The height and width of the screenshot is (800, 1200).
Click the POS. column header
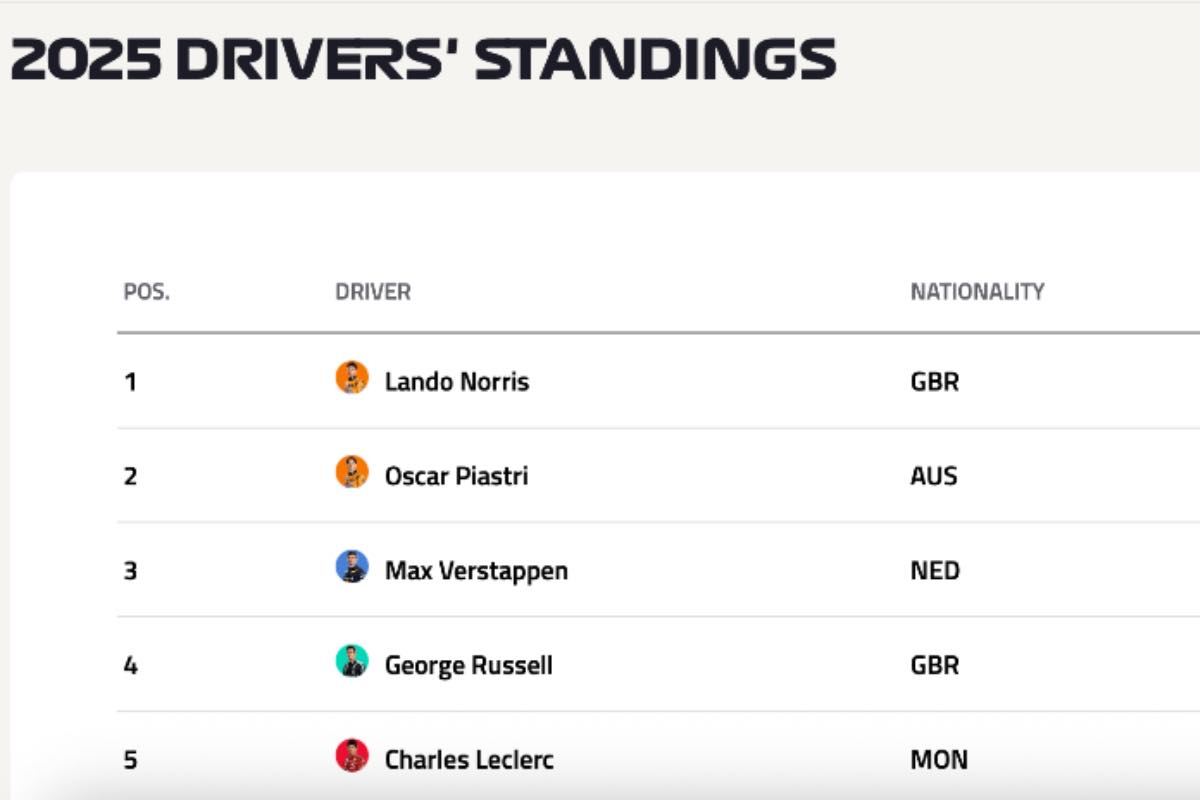point(146,292)
